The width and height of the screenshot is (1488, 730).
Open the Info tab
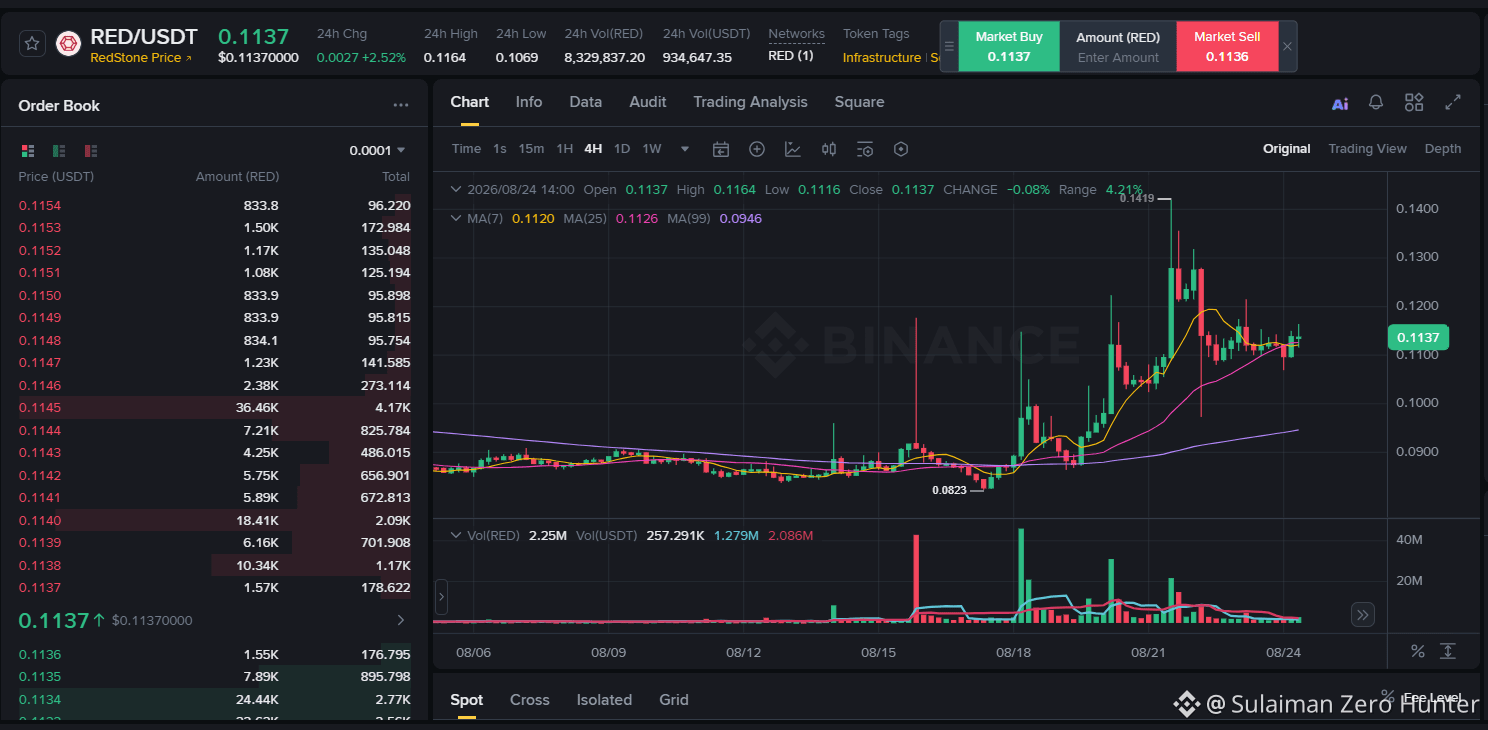[529, 102]
